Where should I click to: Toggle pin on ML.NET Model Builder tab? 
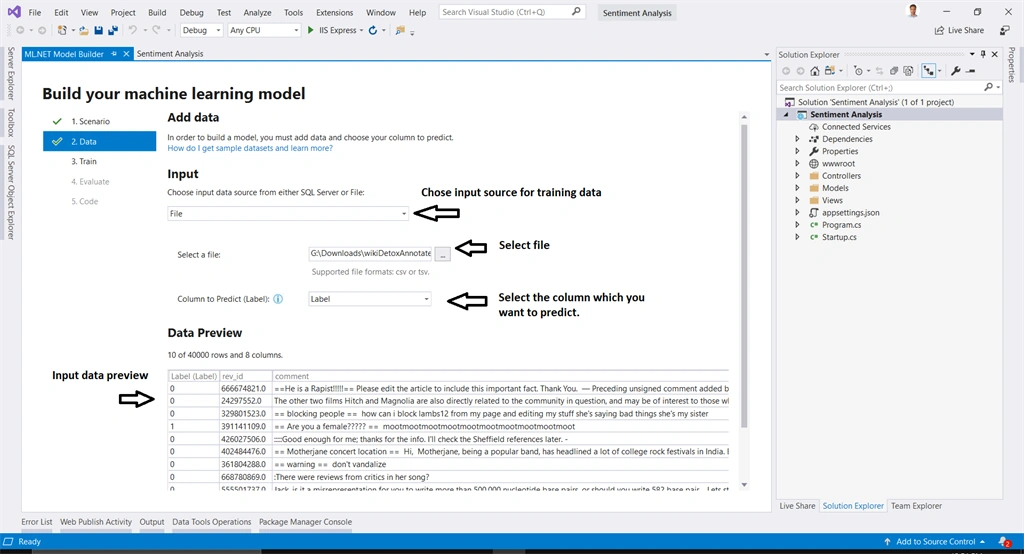point(114,54)
